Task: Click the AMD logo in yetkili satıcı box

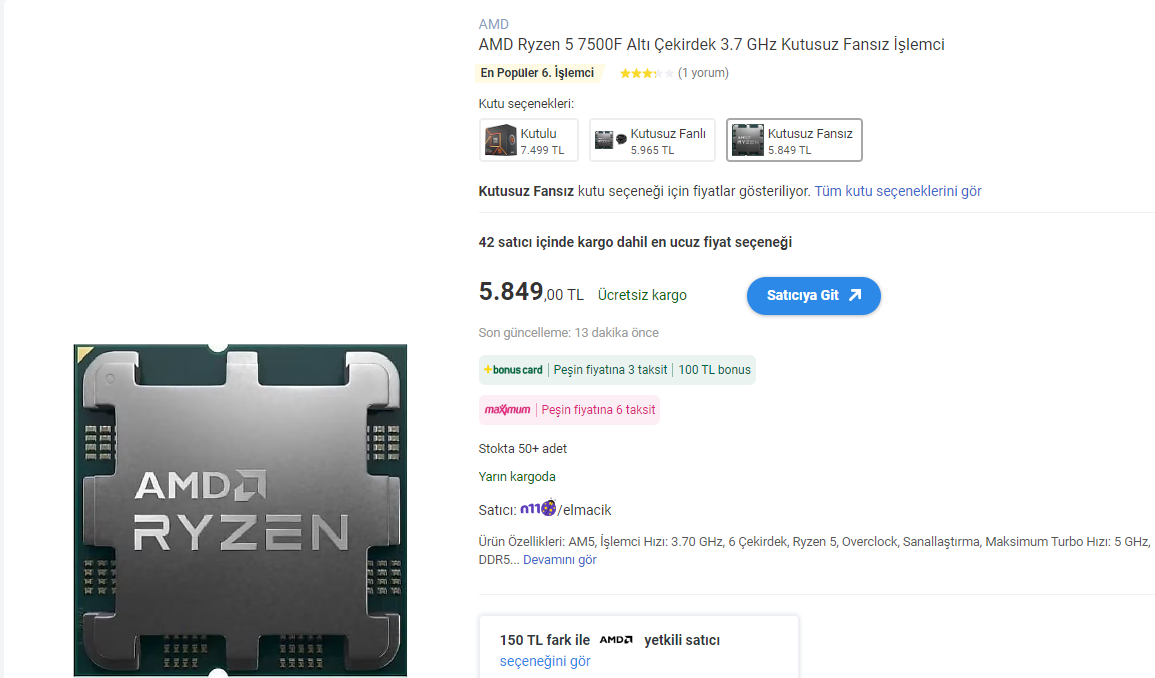Action: pos(616,640)
